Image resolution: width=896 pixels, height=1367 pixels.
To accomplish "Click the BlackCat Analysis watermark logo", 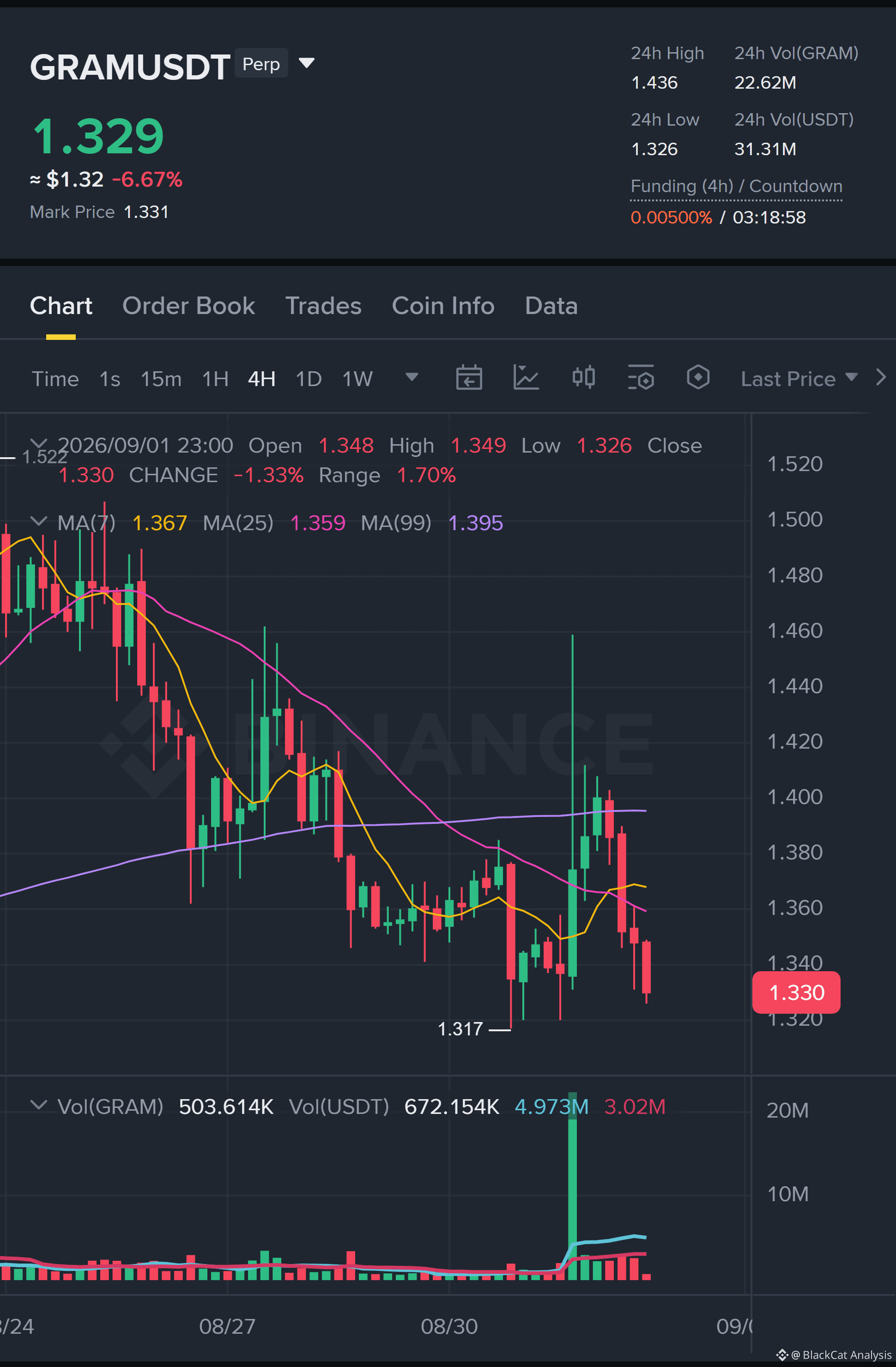I will coord(782,1355).
